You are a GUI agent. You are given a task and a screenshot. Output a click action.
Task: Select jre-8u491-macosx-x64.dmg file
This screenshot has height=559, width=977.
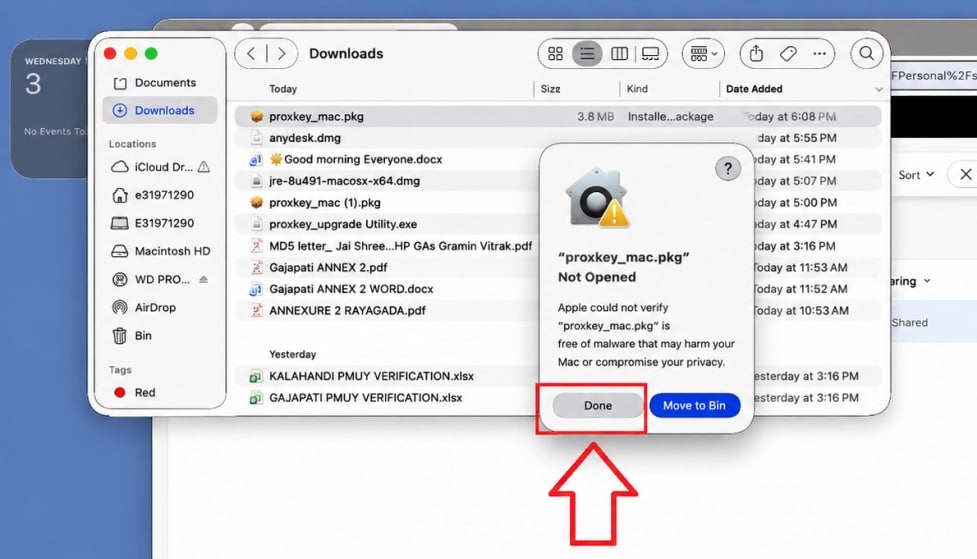[344, 181]
